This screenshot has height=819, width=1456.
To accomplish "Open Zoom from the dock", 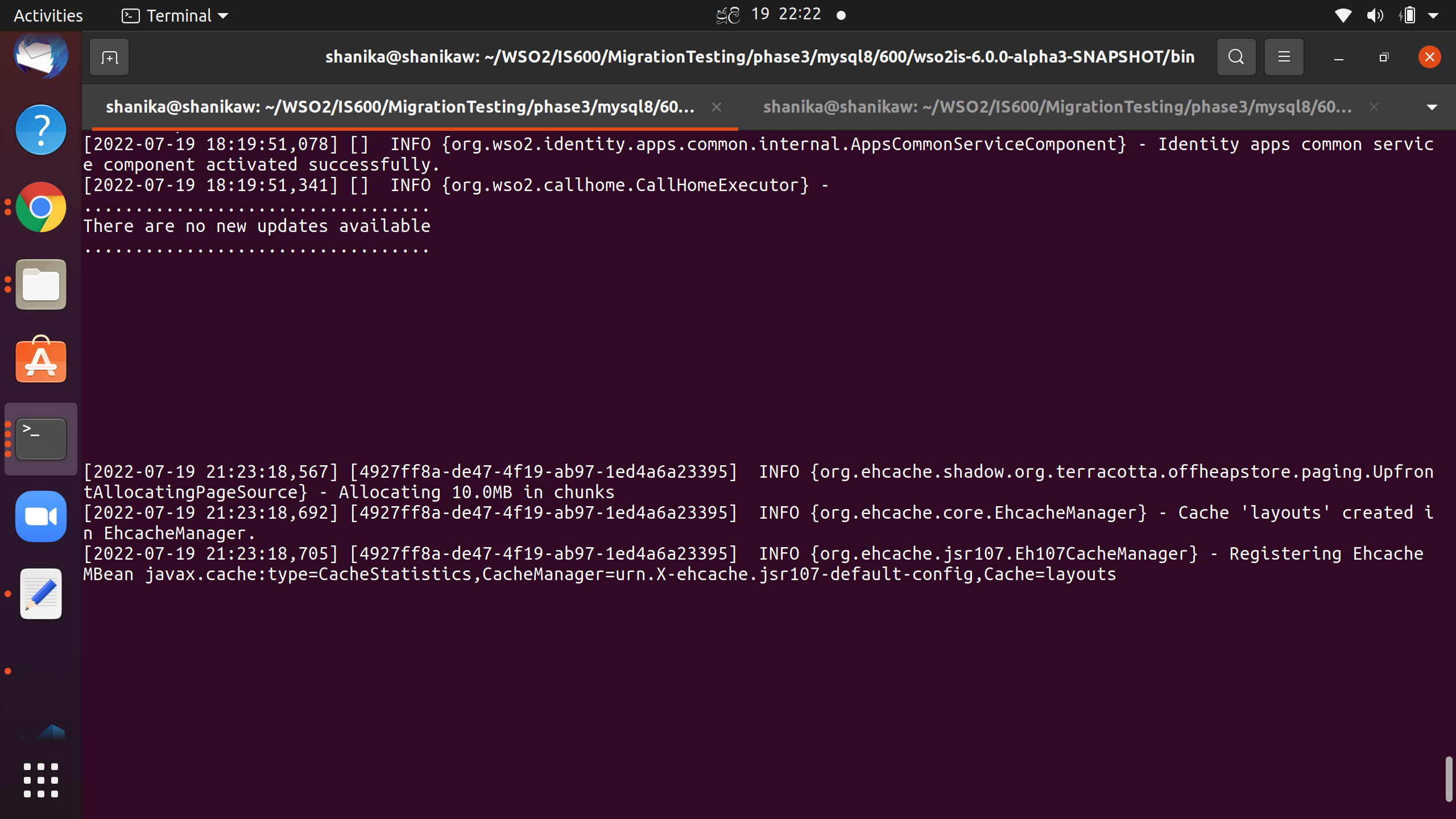I will (41, 516).
